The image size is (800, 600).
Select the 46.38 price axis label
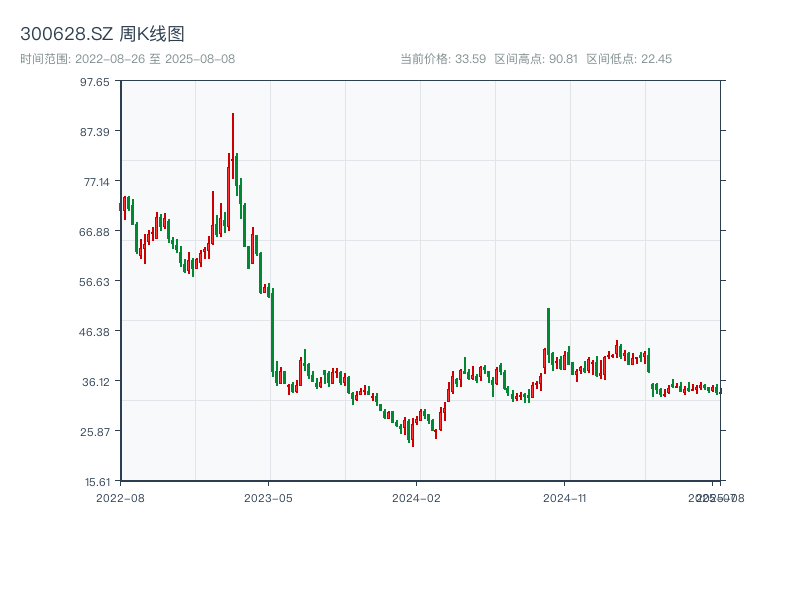tap(95, 331)
